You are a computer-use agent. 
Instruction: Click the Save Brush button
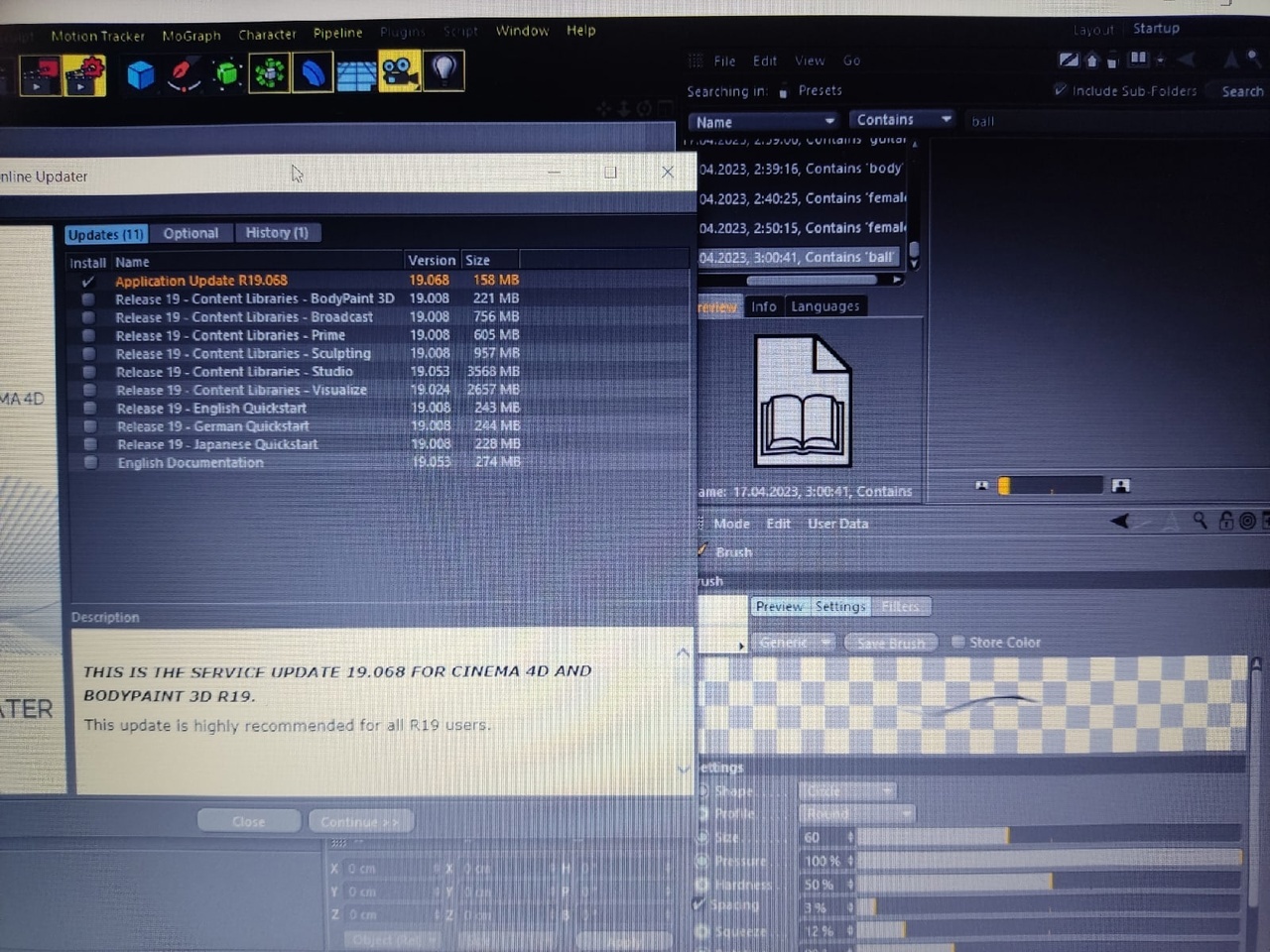tap(891, 643)
